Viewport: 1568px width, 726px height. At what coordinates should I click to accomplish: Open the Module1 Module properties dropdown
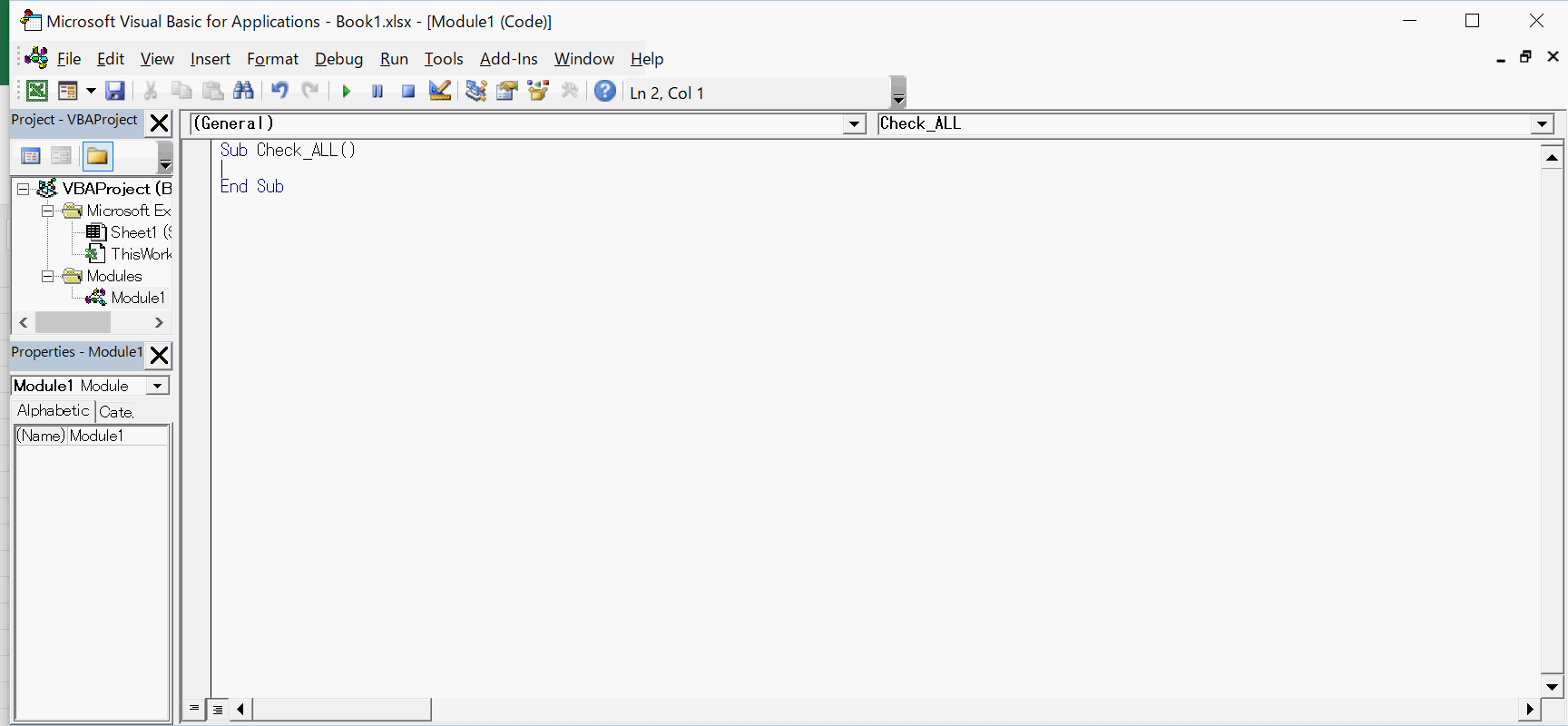(x=158, y=386)
